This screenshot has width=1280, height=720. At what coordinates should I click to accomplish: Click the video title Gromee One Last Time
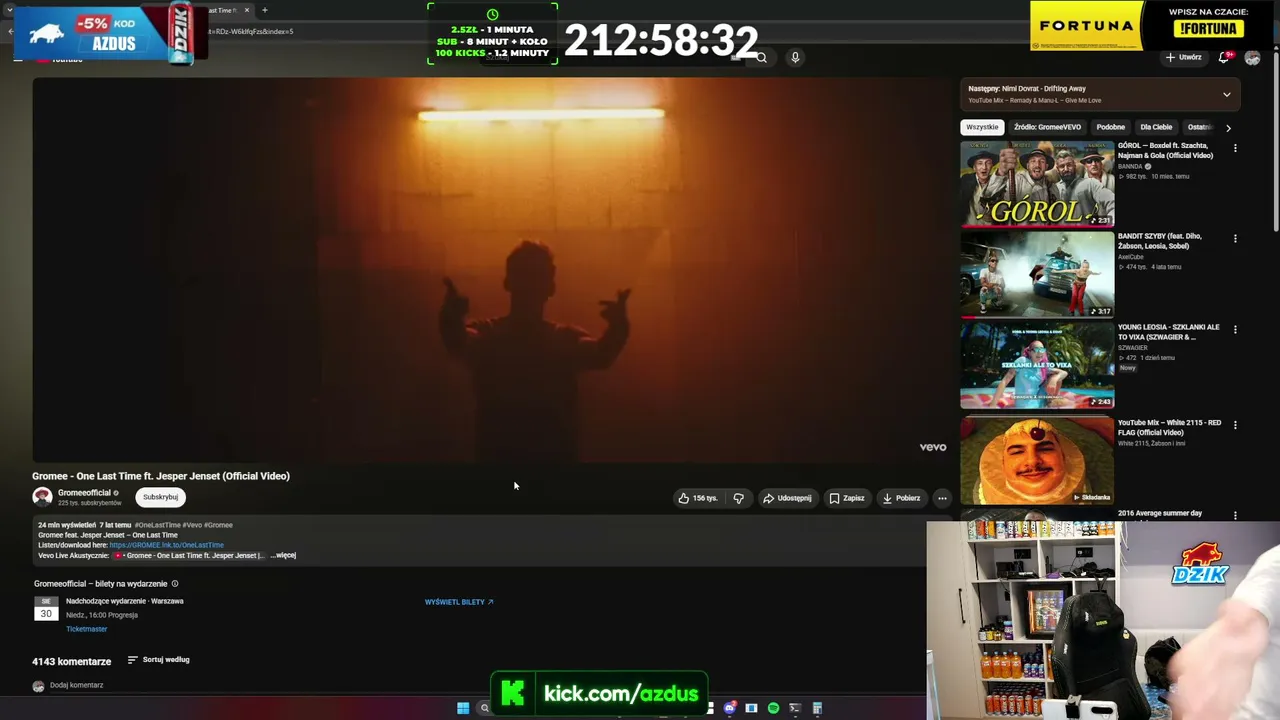[161, 476]
